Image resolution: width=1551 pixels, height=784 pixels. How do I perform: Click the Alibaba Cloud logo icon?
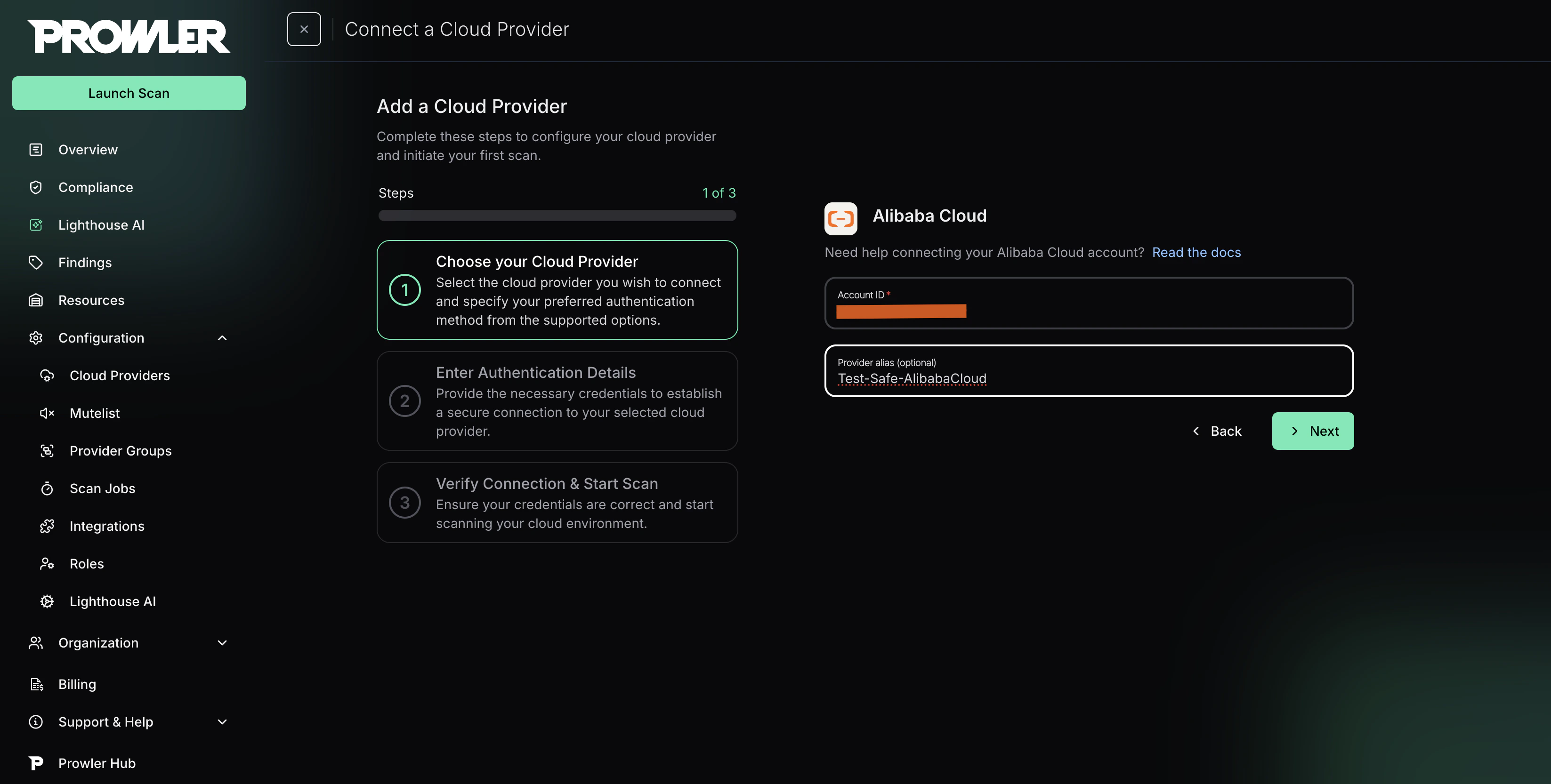point(840,218)
